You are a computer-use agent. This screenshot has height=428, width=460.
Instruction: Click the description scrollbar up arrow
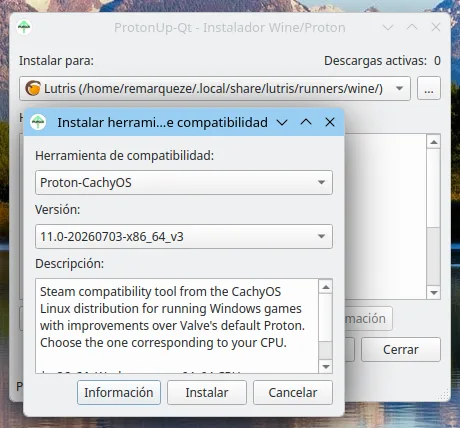coord(326,287)
